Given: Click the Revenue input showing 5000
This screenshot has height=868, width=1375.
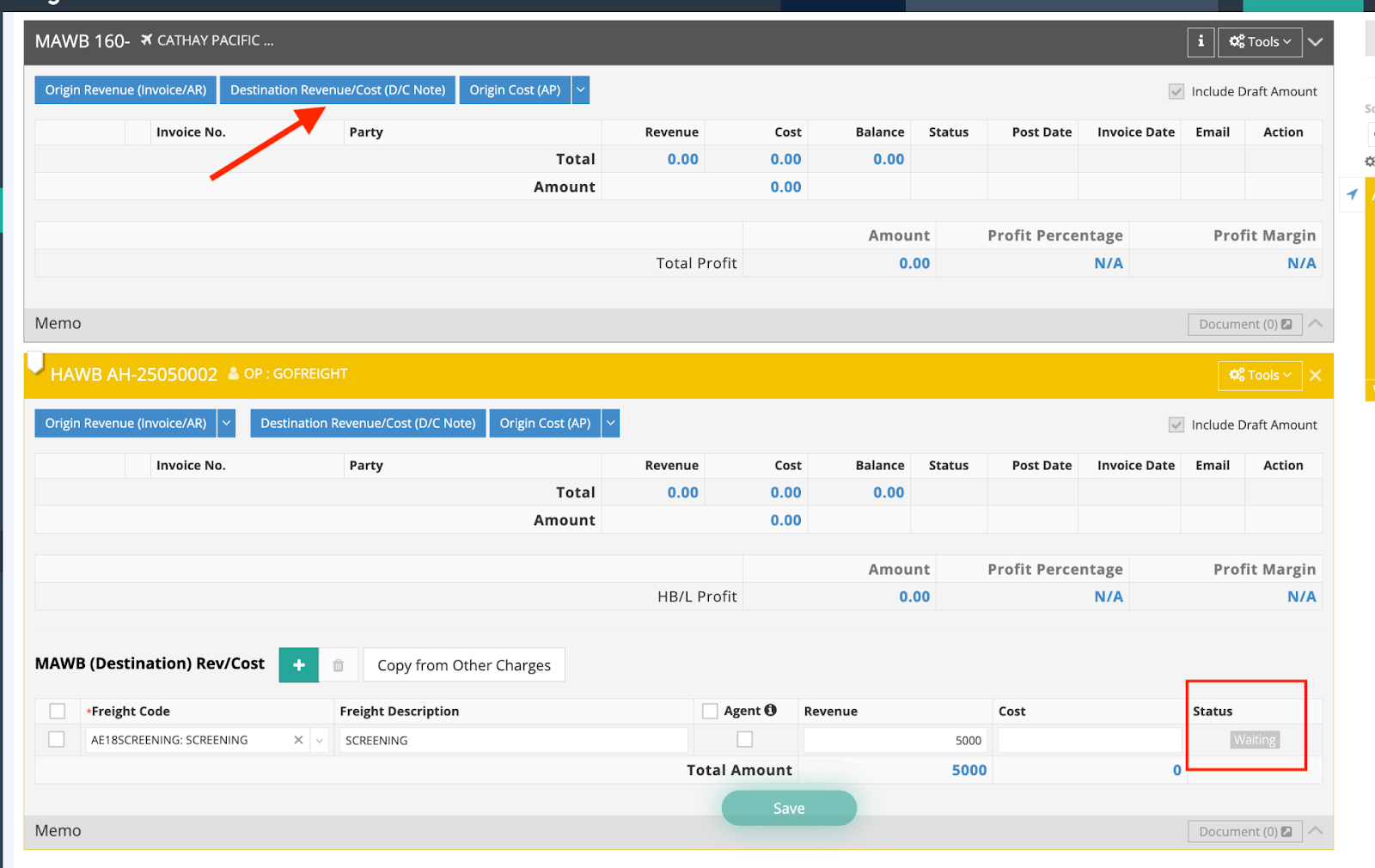Looking at the screenshot, I should click(x=895, y=740).
